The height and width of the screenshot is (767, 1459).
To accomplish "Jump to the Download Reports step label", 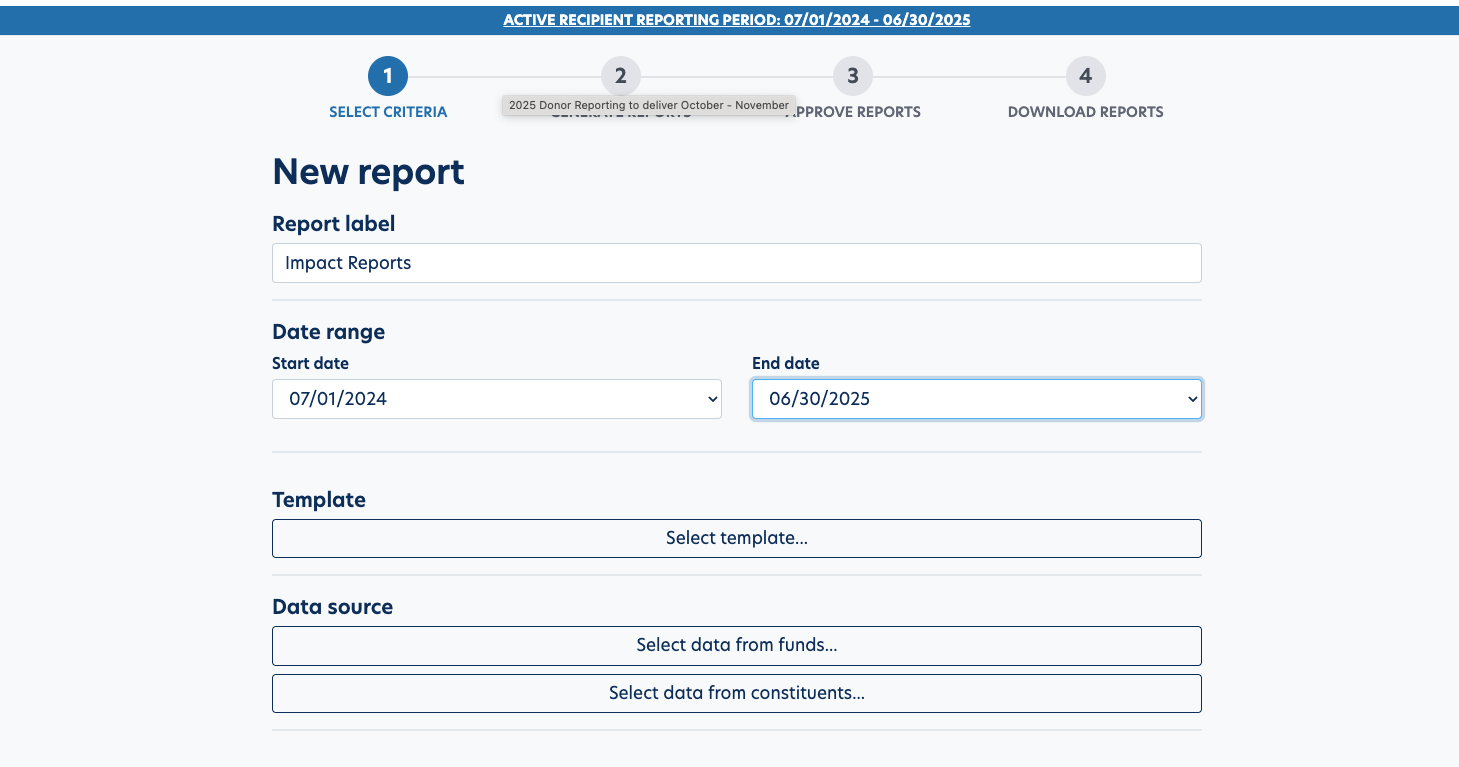I will tap(1085, 112).
